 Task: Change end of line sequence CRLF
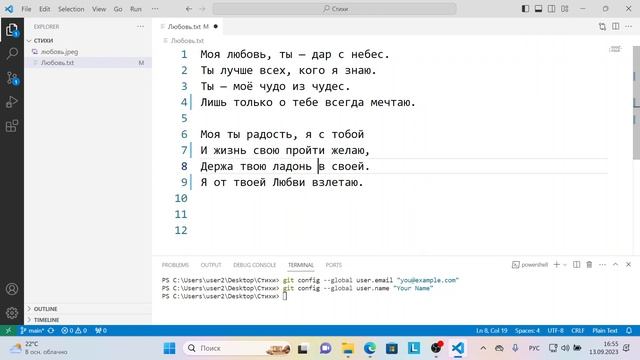coord(578,331)
